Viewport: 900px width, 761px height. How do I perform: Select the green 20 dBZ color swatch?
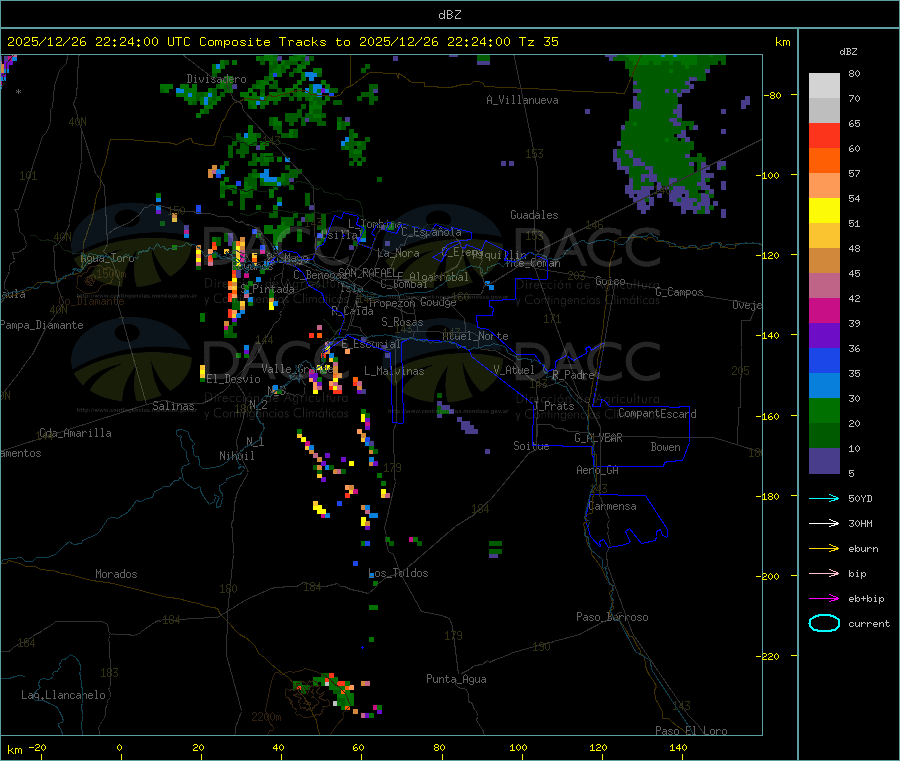(824, 410)
